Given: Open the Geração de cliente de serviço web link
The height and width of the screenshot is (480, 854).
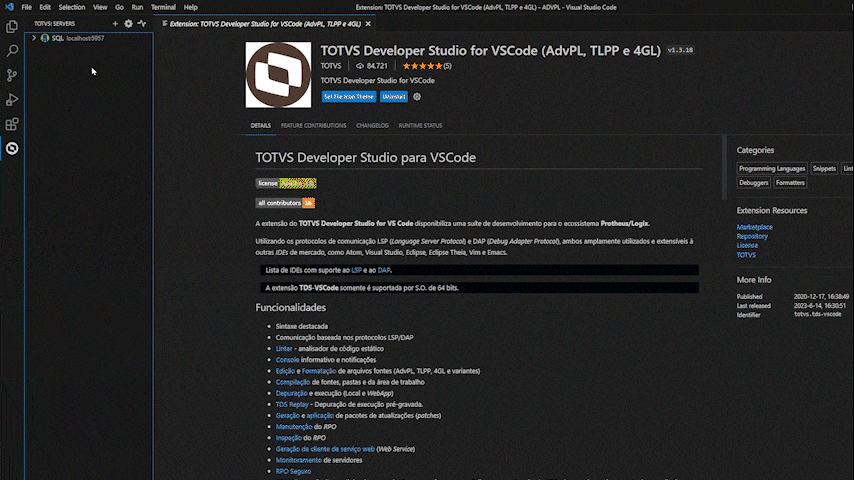Looking at the screenshot, I should point(325,449).
